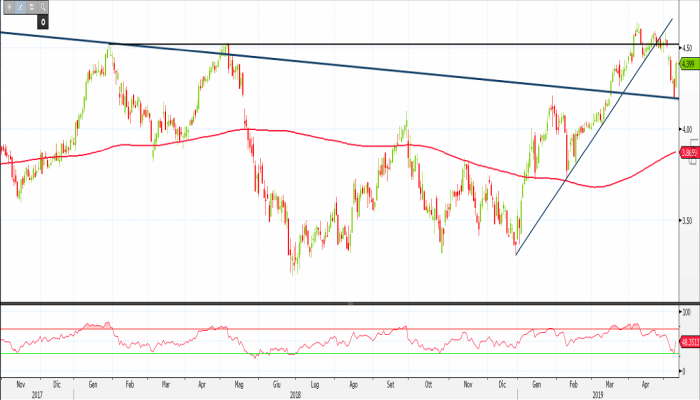Screen dimensions: 700x400
Task: Click the black '0' box under toolbar
Action: [x=41, y=20]
